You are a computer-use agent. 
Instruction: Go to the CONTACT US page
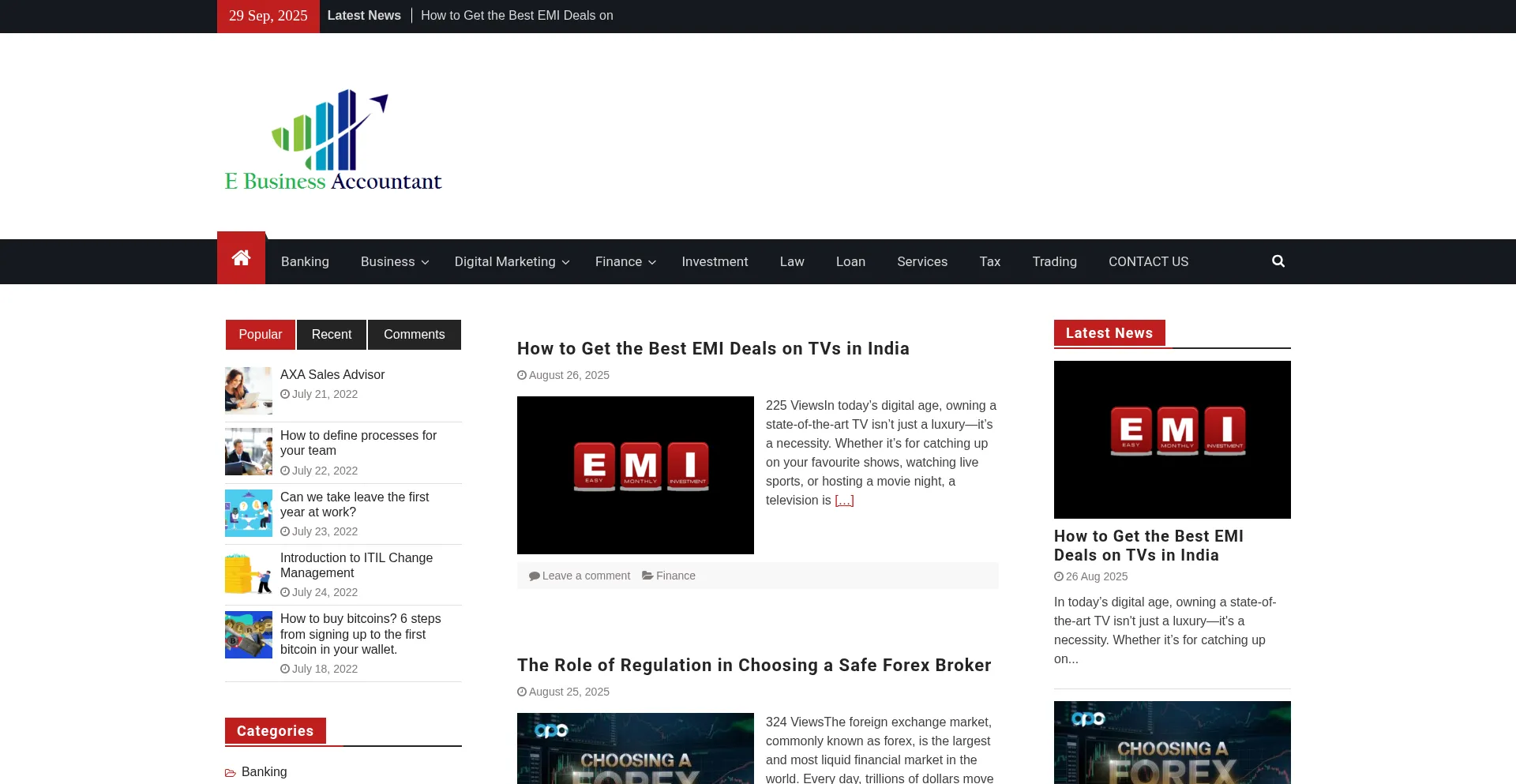[1148, 261]
